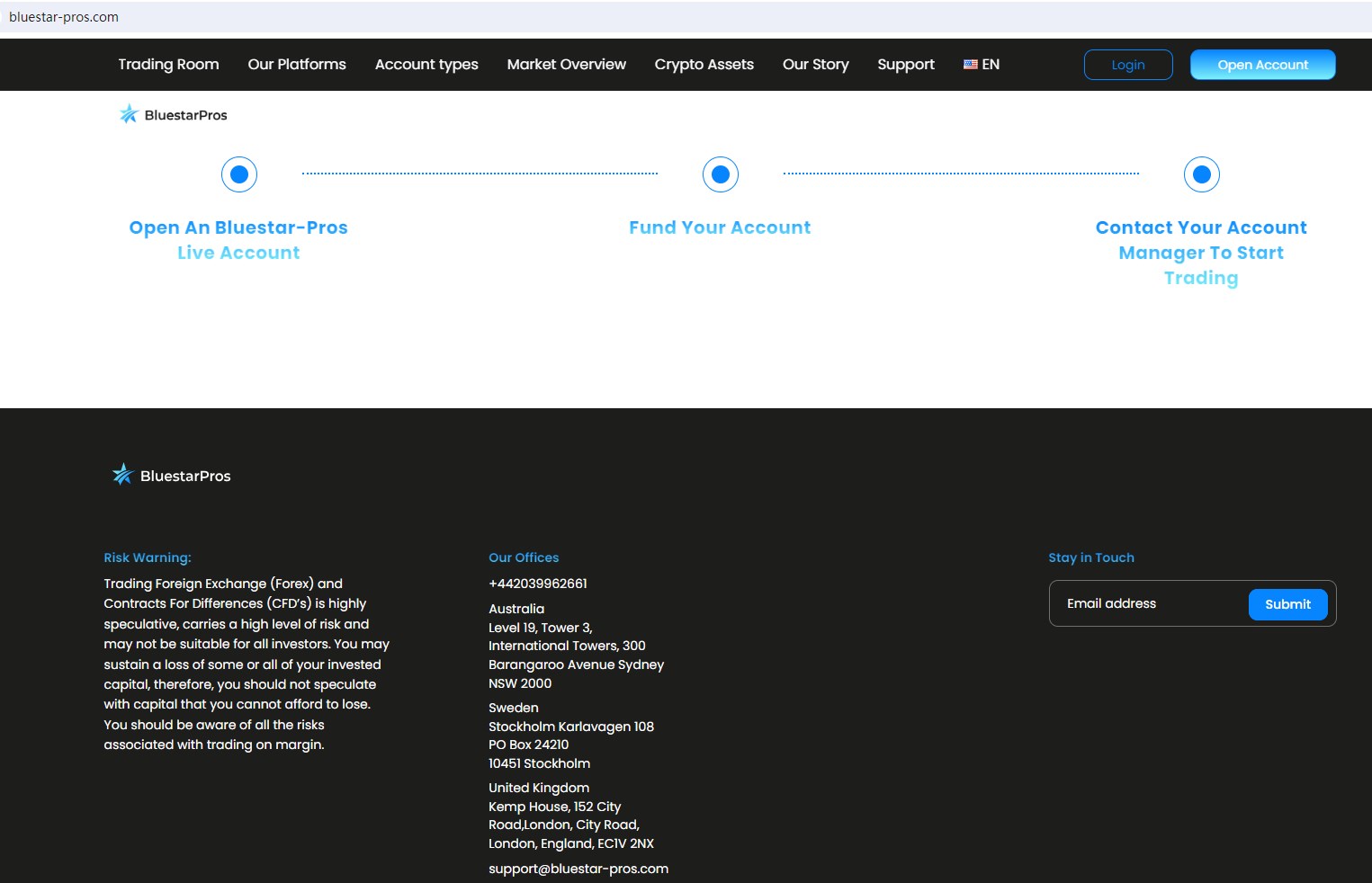Click the phone number +442039962661

(538, 584)
